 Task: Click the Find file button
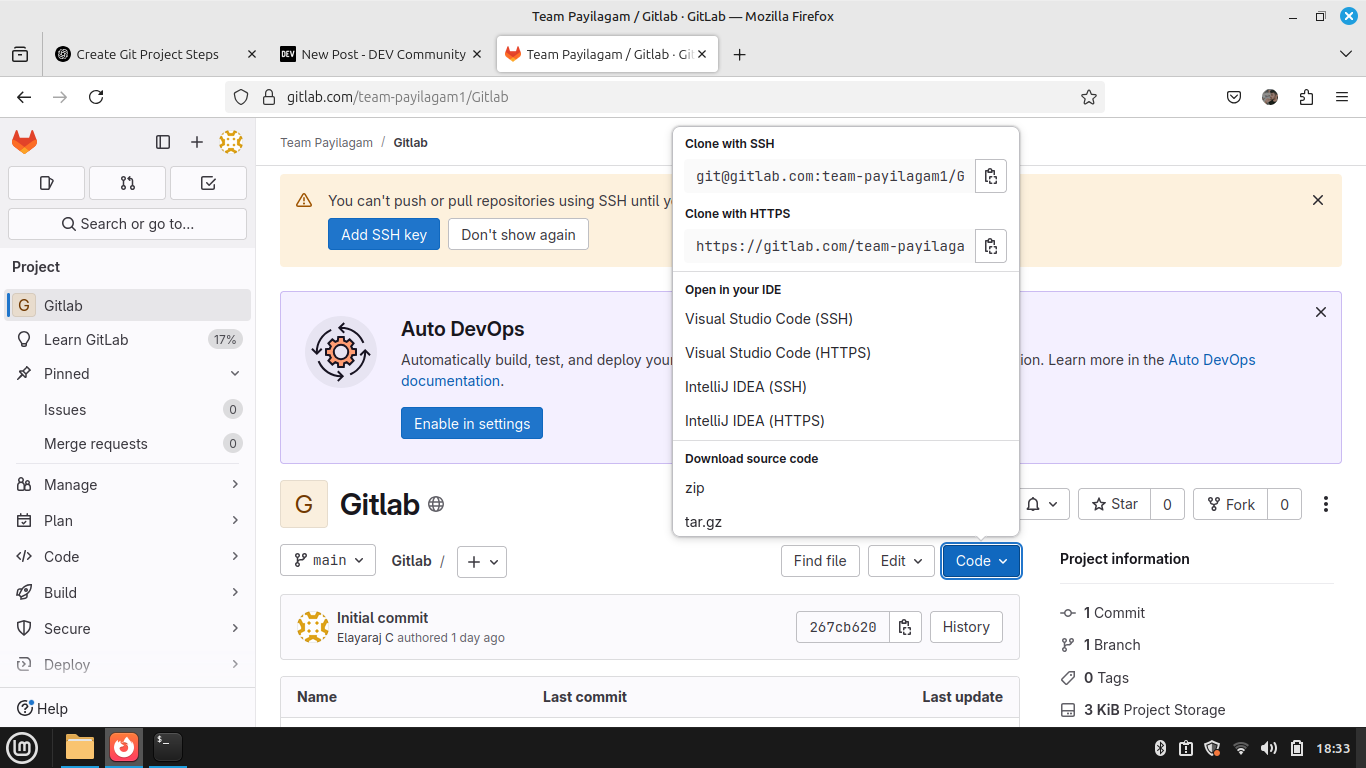tap(820, 561)
